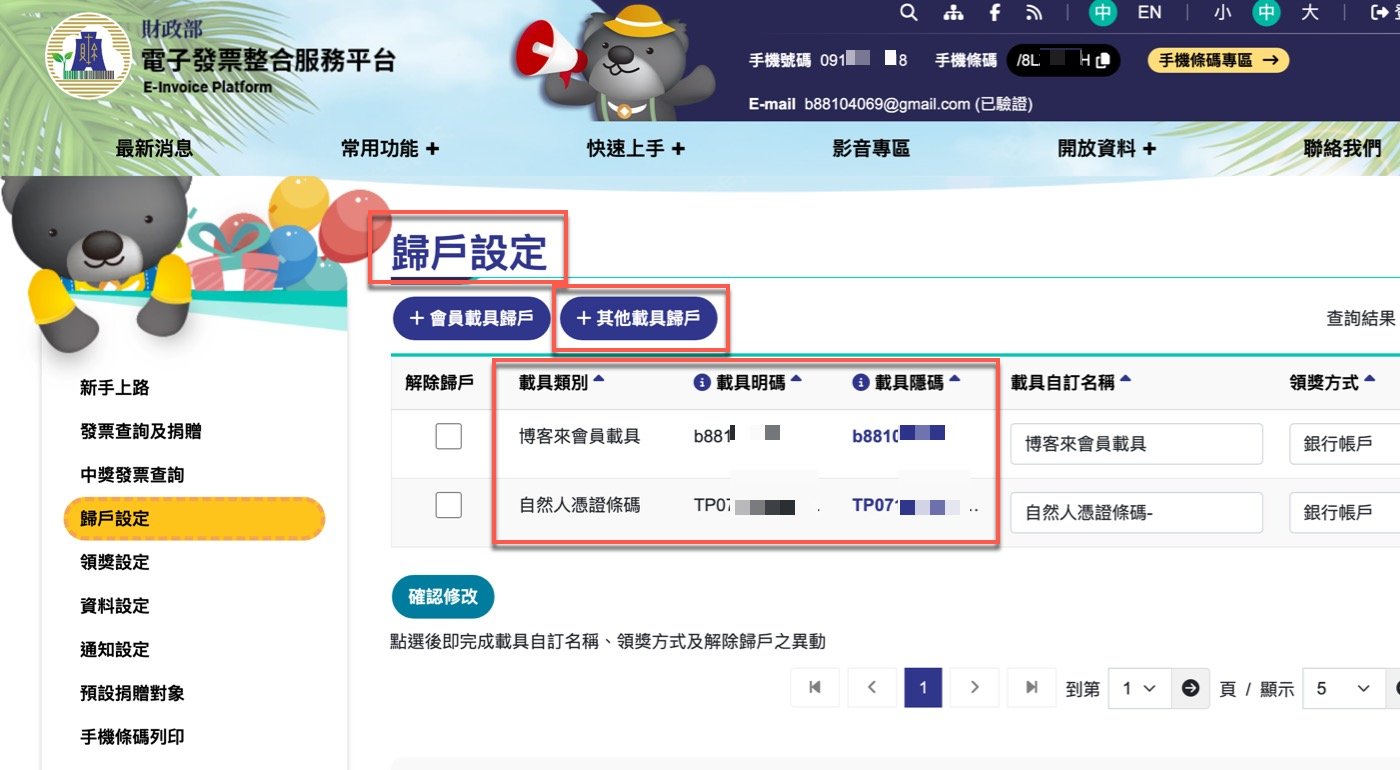Select 資料設定 in sidebar
1400x770 pixels.
click(x=114, y=606)
